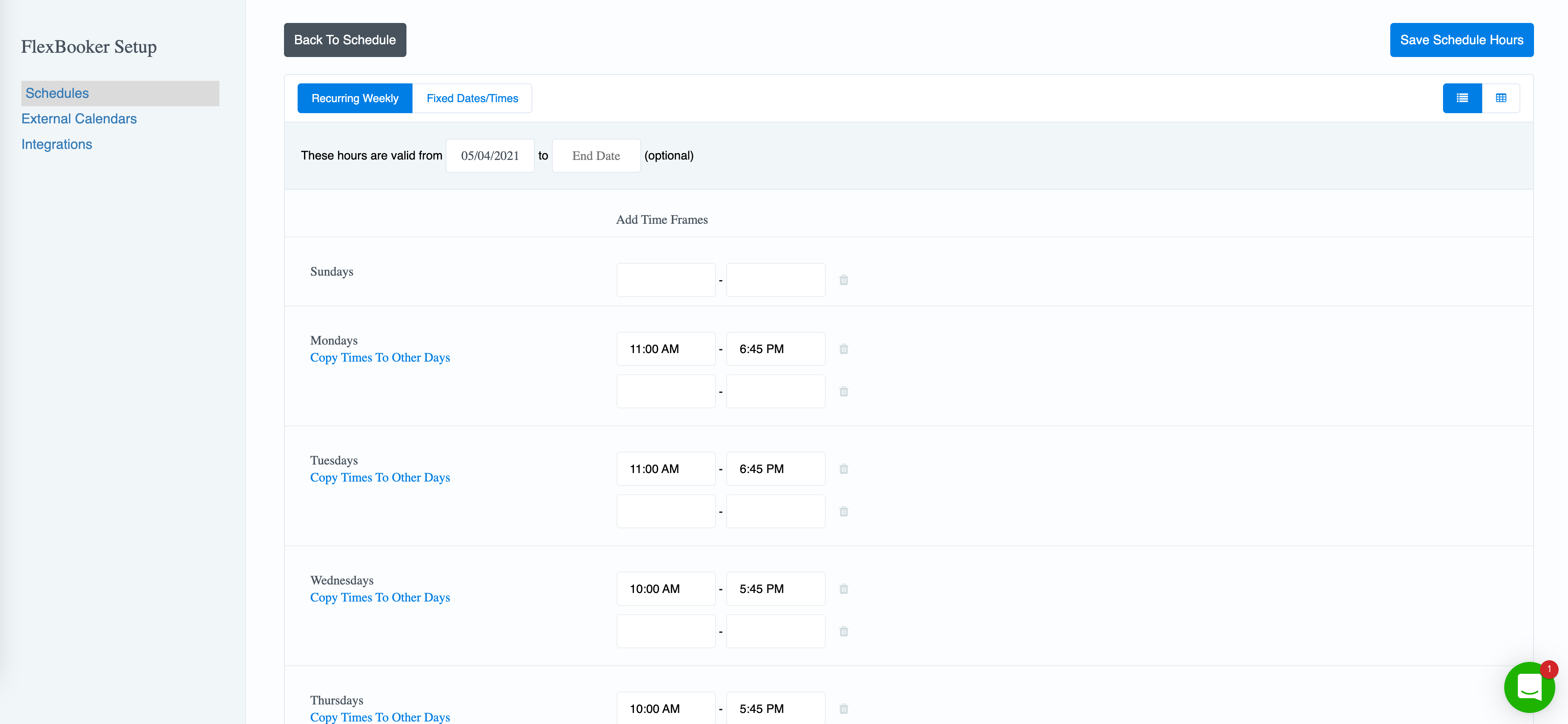Open Schedules in the sidebar

[120, 93]
